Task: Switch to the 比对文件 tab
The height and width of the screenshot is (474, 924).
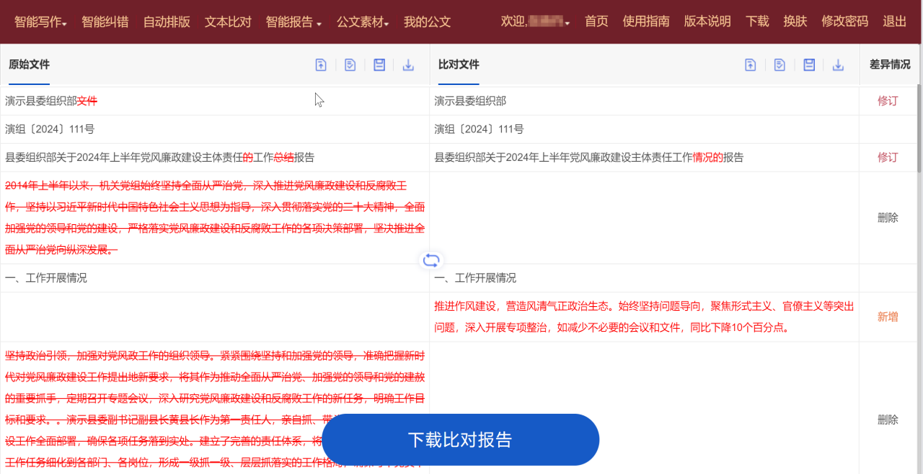Action: pyautogui.click(x=458, y=64)
